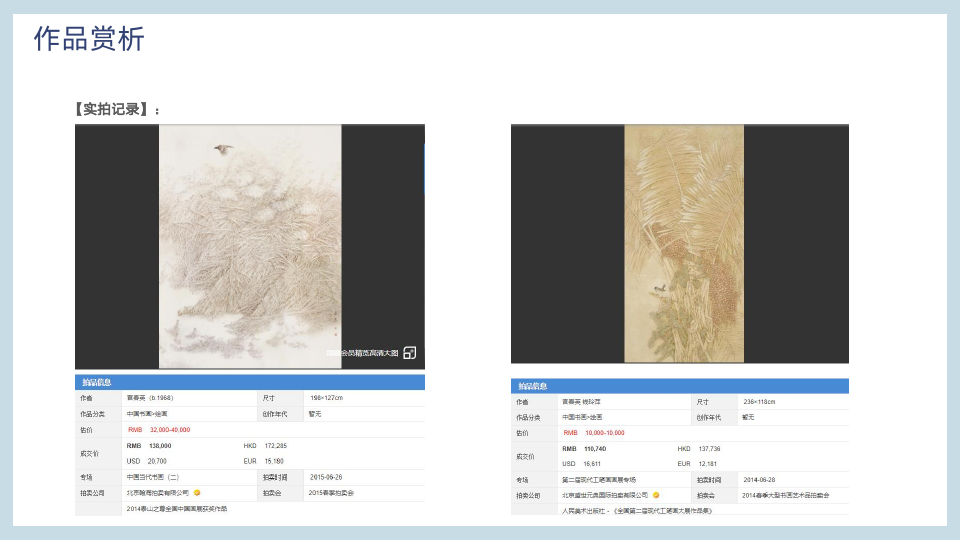Open the reed and flying bird painting
Viewport: 960px width, 540px height.
click(x=250, y=246)
